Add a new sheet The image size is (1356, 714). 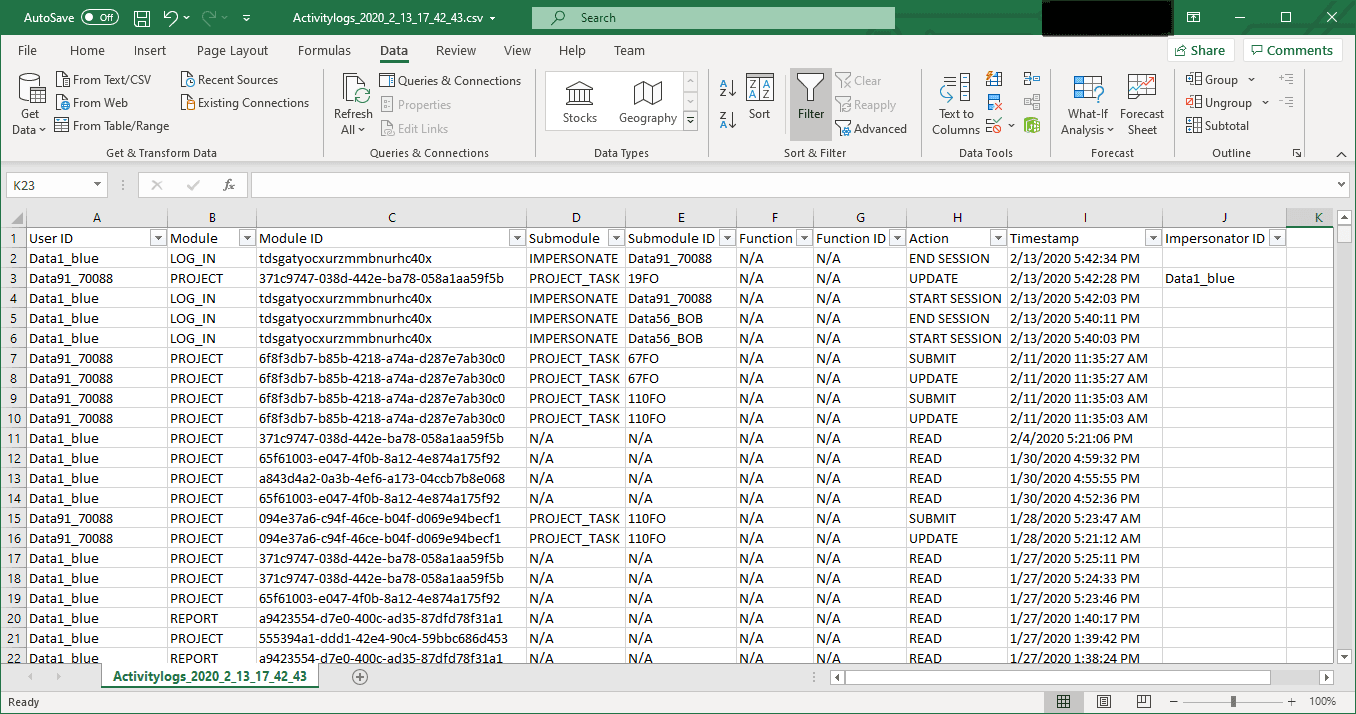point(360,677)
